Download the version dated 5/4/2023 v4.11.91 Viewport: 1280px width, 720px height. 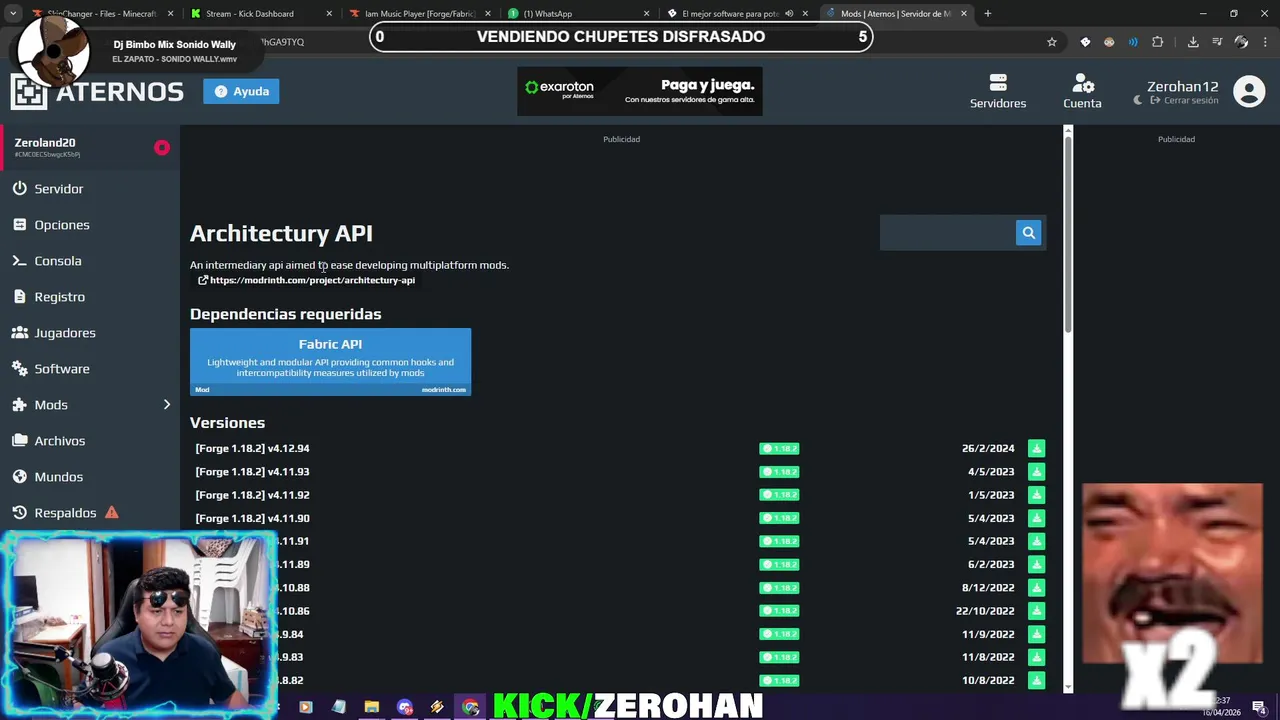point(1036,541)
